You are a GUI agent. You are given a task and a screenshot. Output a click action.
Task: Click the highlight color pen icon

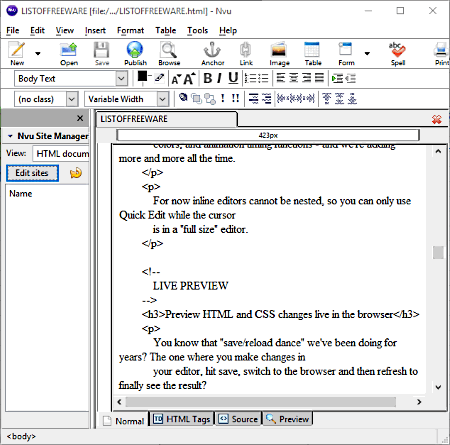click(160, 77)
